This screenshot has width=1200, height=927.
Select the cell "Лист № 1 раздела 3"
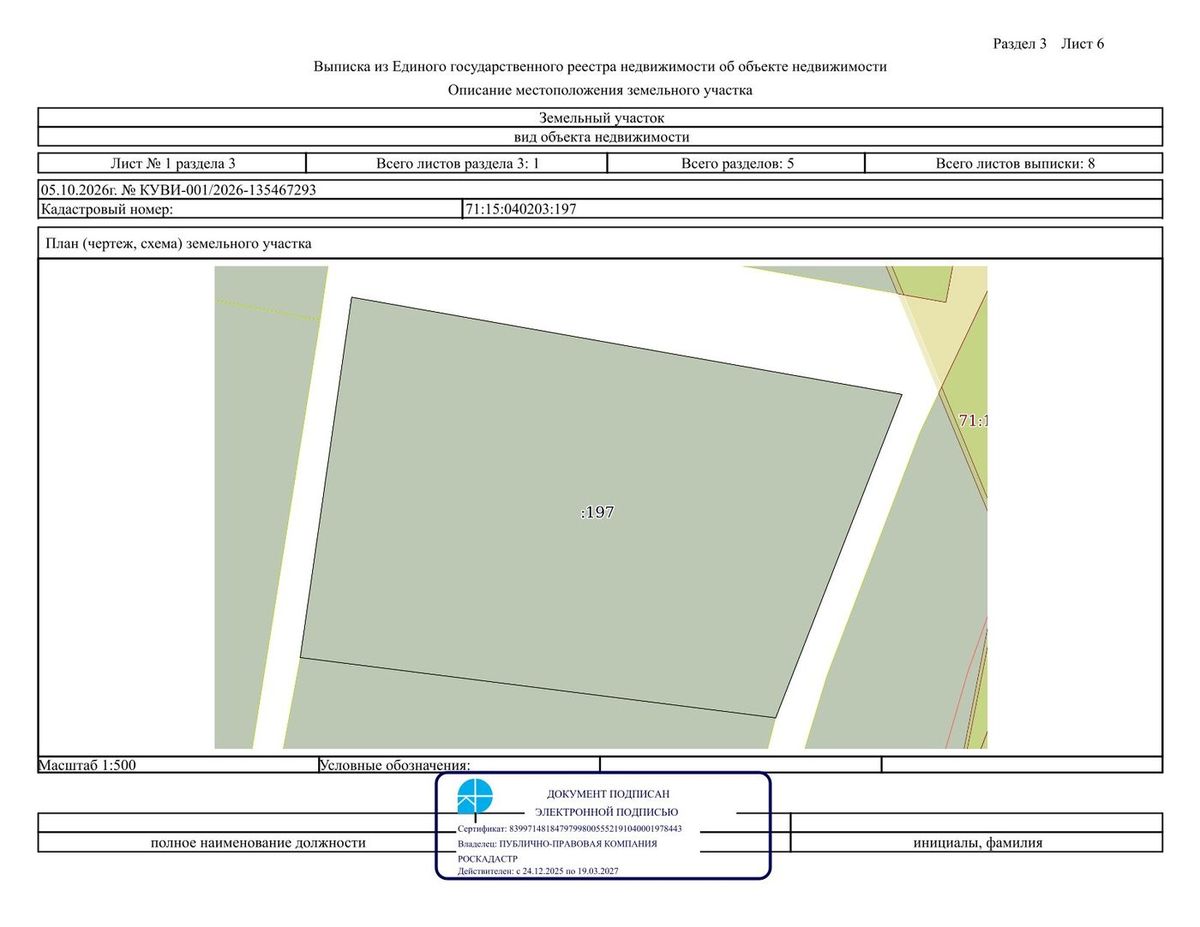click(172, 163)
